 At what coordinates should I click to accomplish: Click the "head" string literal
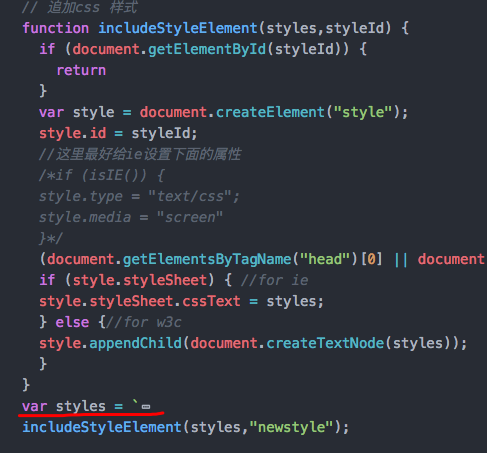(x=325, y=259)
